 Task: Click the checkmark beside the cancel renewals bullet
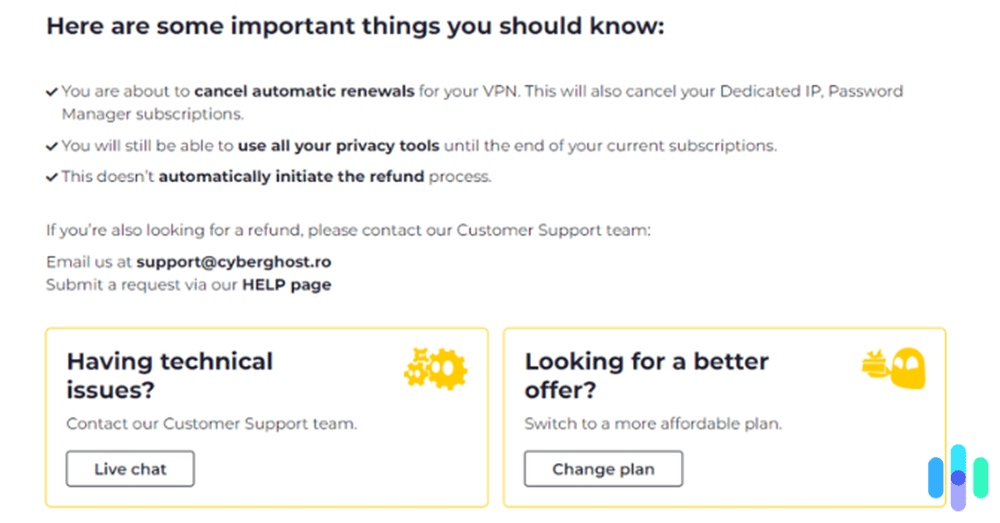pyautogui.click(x=52, y=92)
